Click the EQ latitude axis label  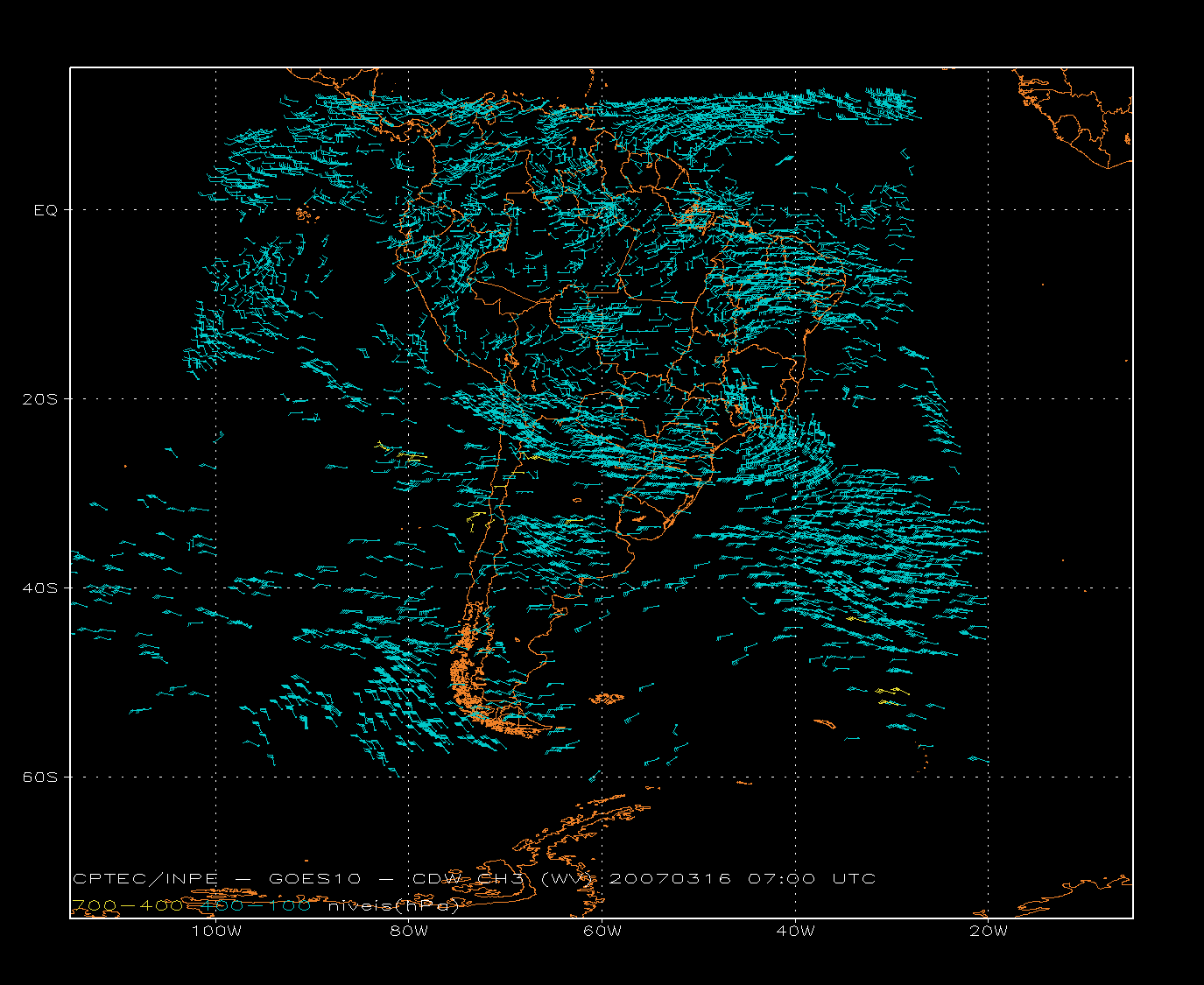coord(46,210)
